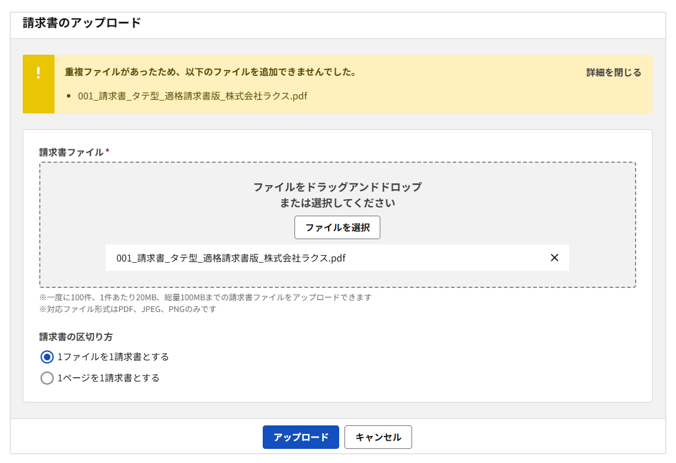This screenshot has height=463, width=676.
Task: Click the blue アップロード button
Action: (x=300, y=437)
